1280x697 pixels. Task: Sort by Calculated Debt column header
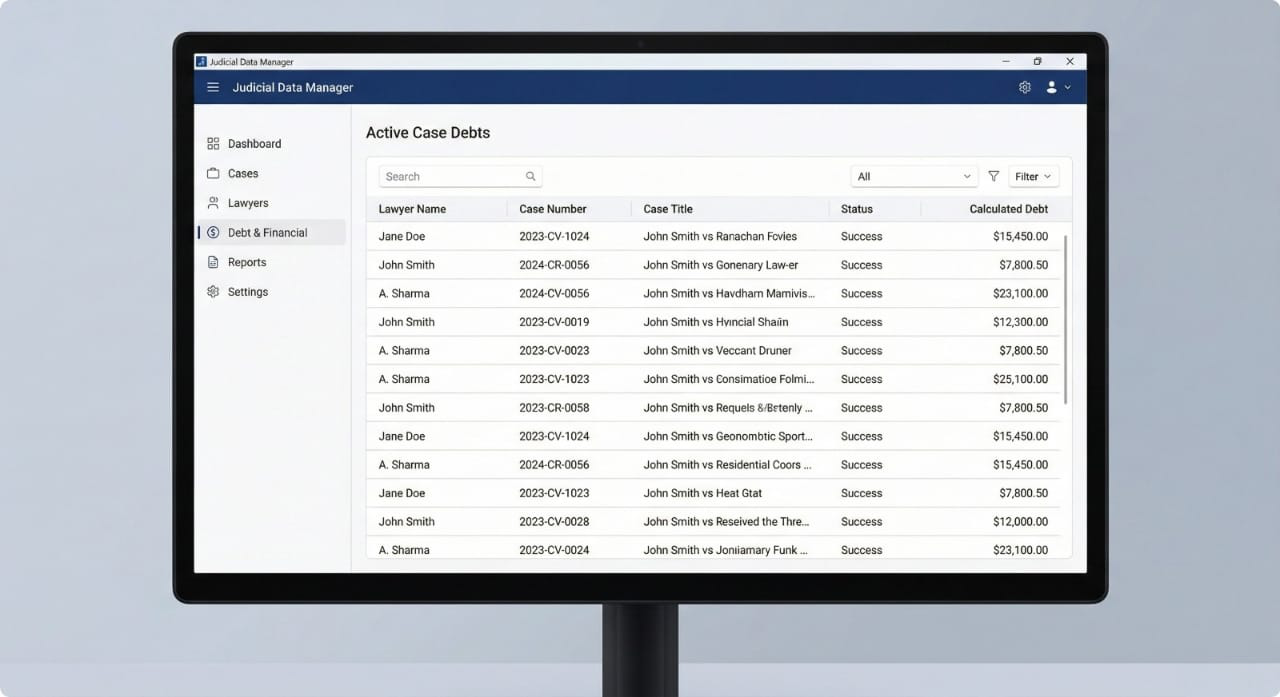(1008, 209)
